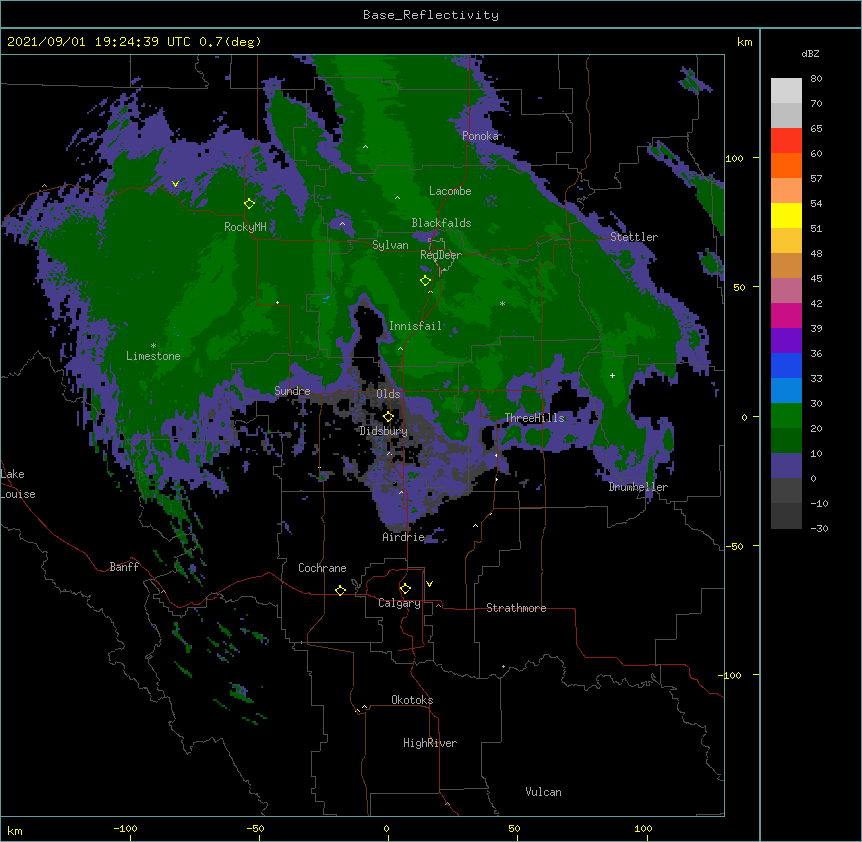Image resolution: width=862 pixels, height=842 pixels.
Task: Click the 80 value on the dBZ scale
Action: (816, 79)
